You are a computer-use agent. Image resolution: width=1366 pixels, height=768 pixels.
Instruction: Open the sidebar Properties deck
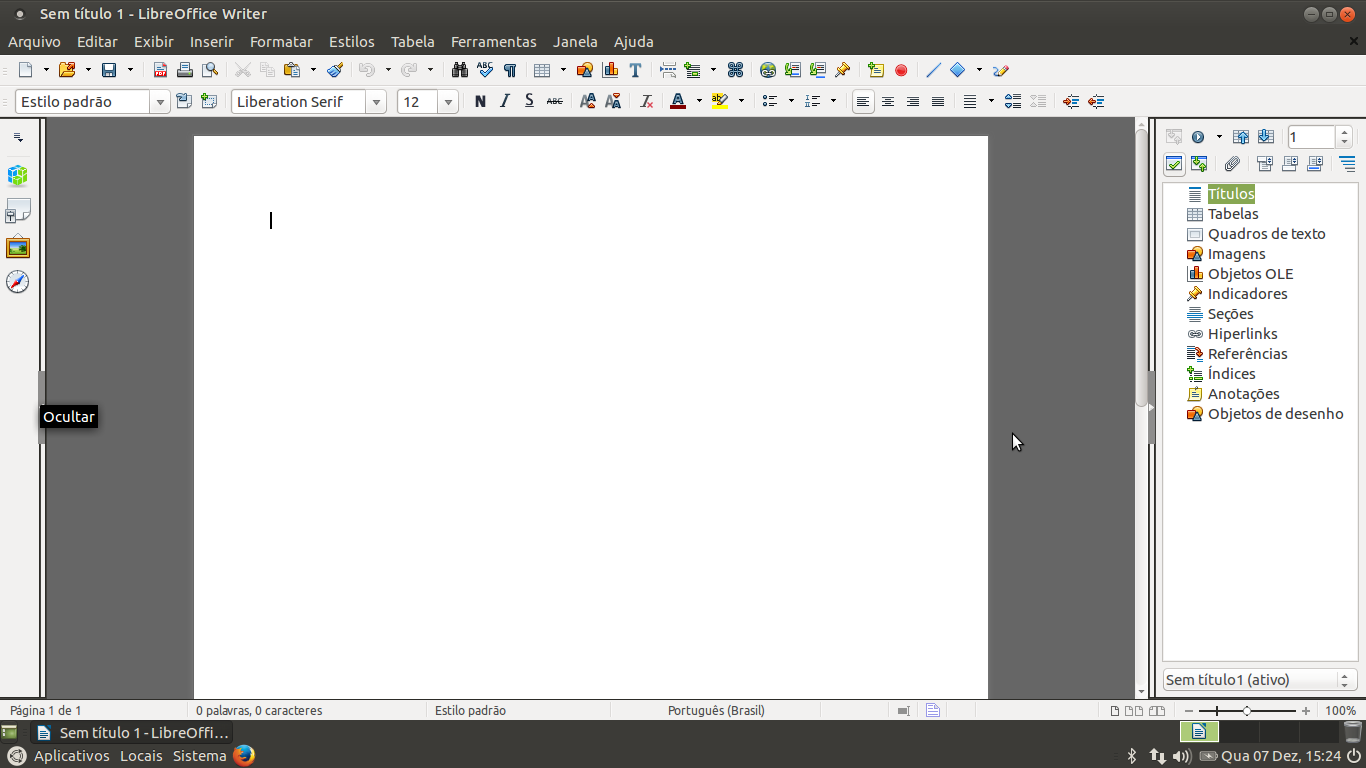click(x=18, y=177)
